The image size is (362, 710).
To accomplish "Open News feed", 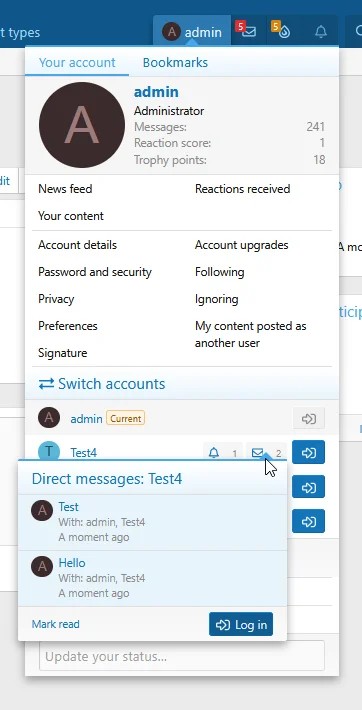I will 65,189.
